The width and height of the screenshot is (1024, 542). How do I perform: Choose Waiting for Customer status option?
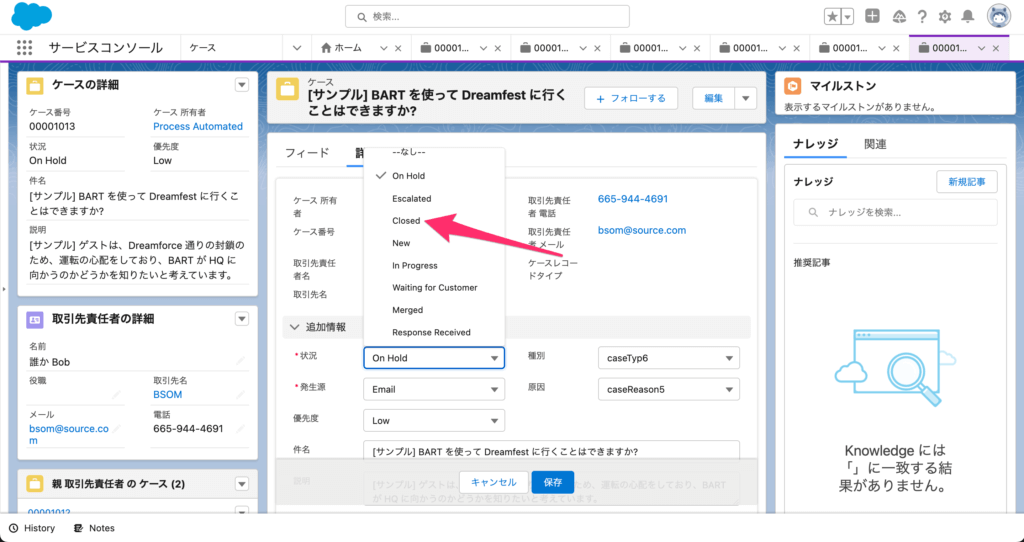(x=434, y=287)
